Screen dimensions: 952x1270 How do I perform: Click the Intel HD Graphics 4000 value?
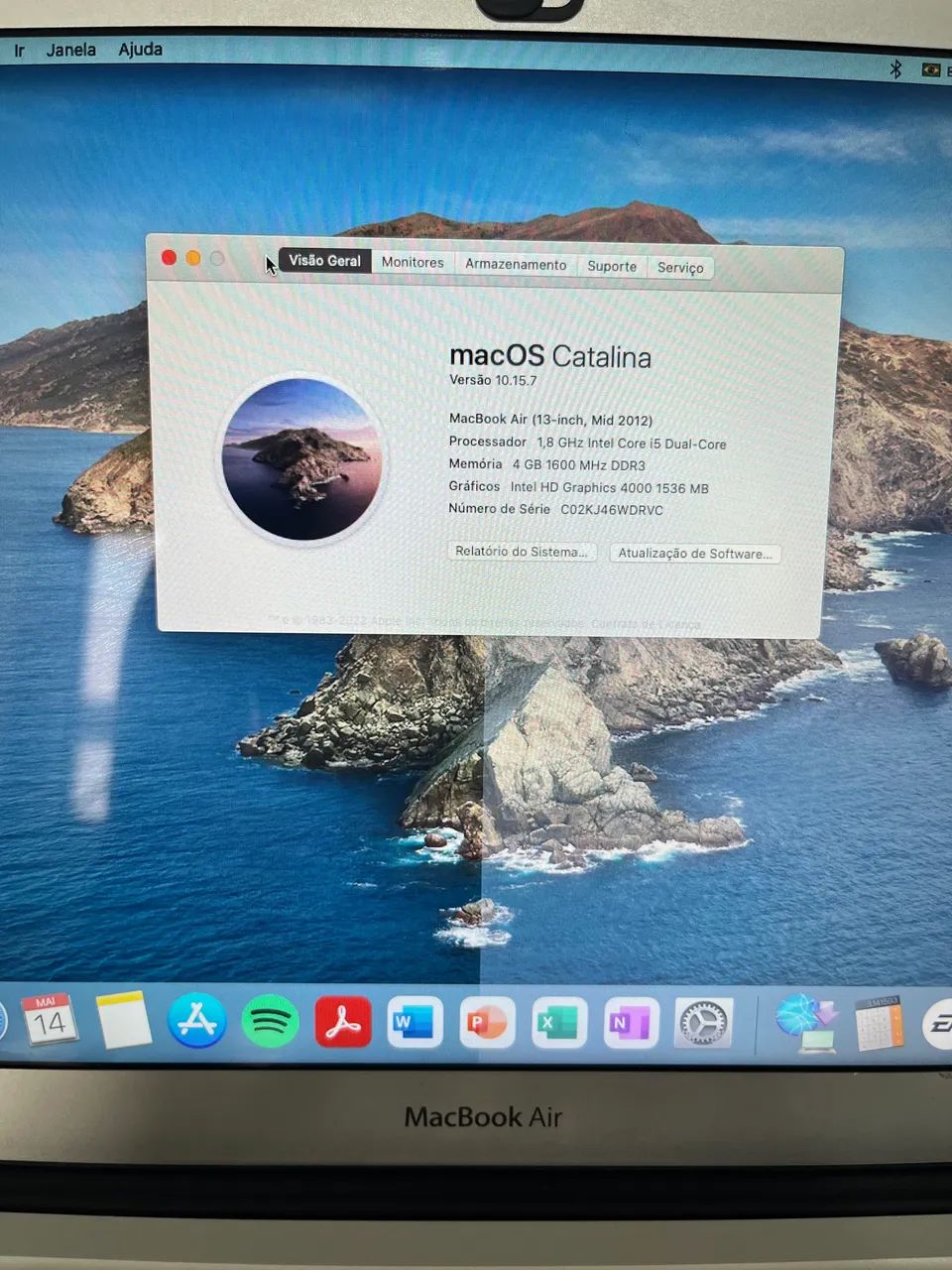coord(610,487)
